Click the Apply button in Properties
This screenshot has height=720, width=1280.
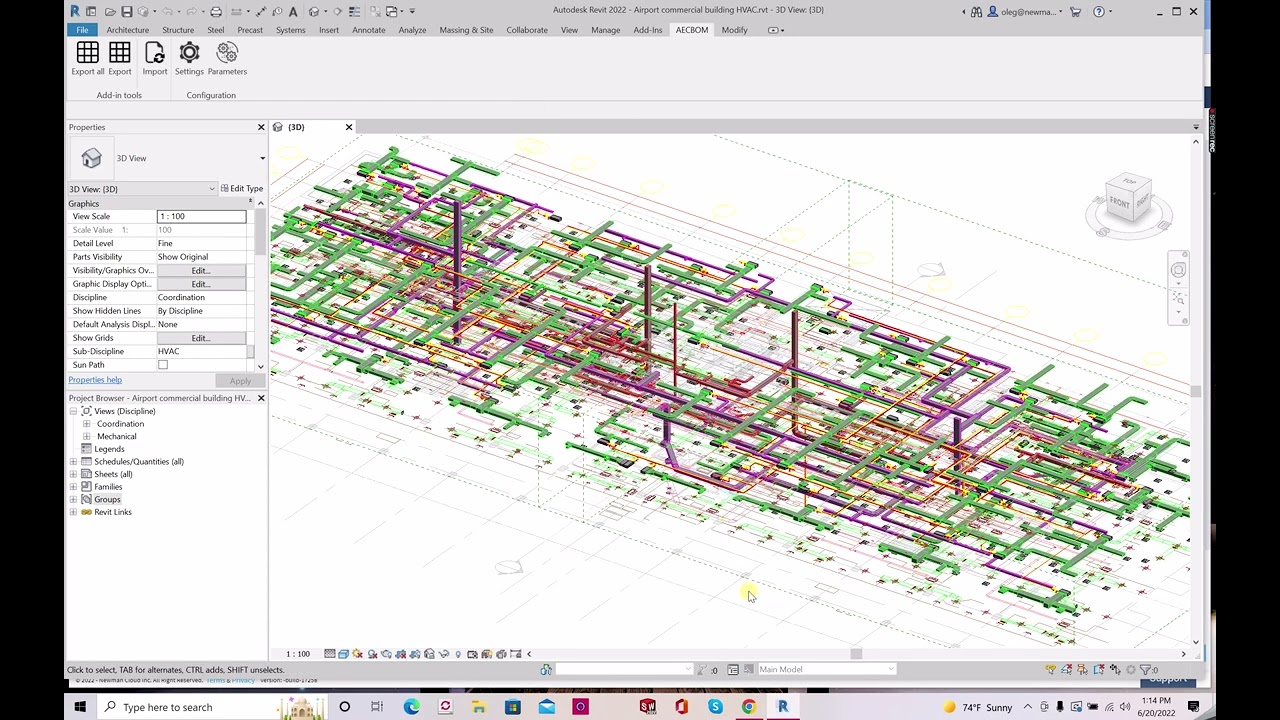(240, 380)
